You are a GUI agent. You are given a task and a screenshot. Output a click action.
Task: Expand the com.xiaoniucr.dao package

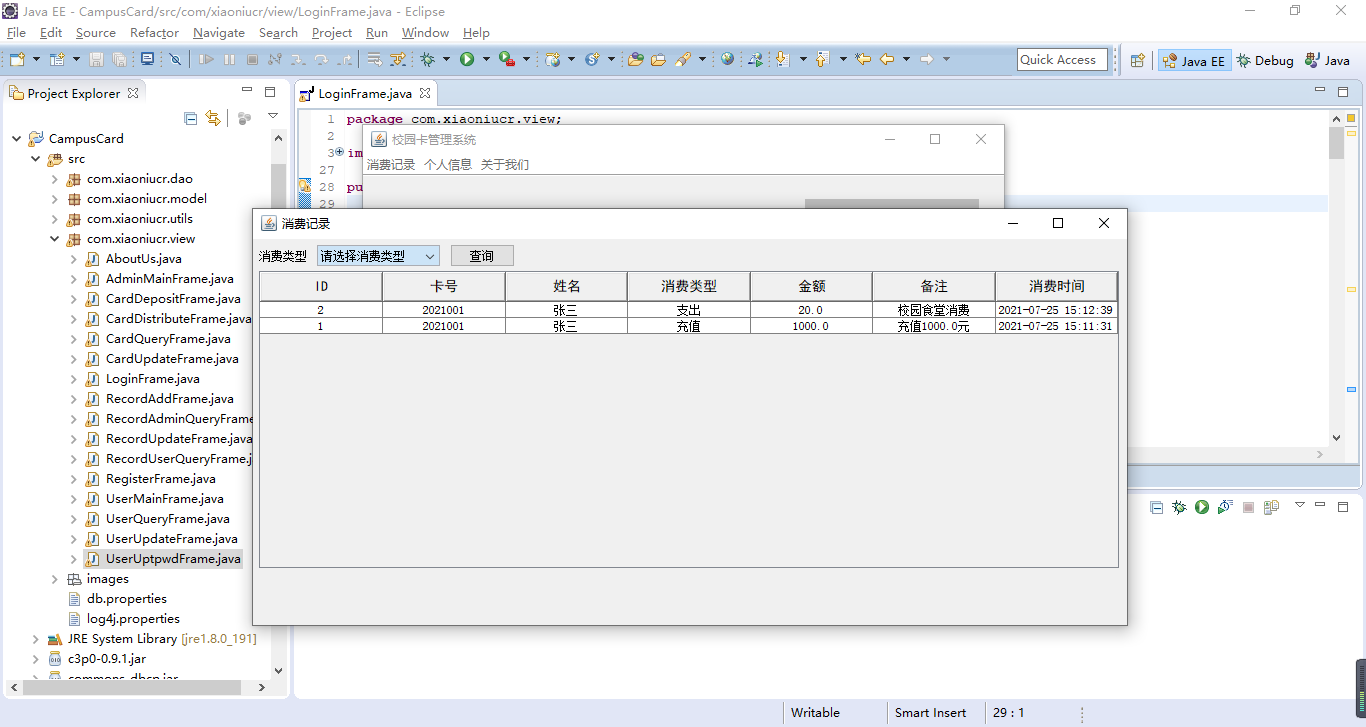(x=54, y=179)
